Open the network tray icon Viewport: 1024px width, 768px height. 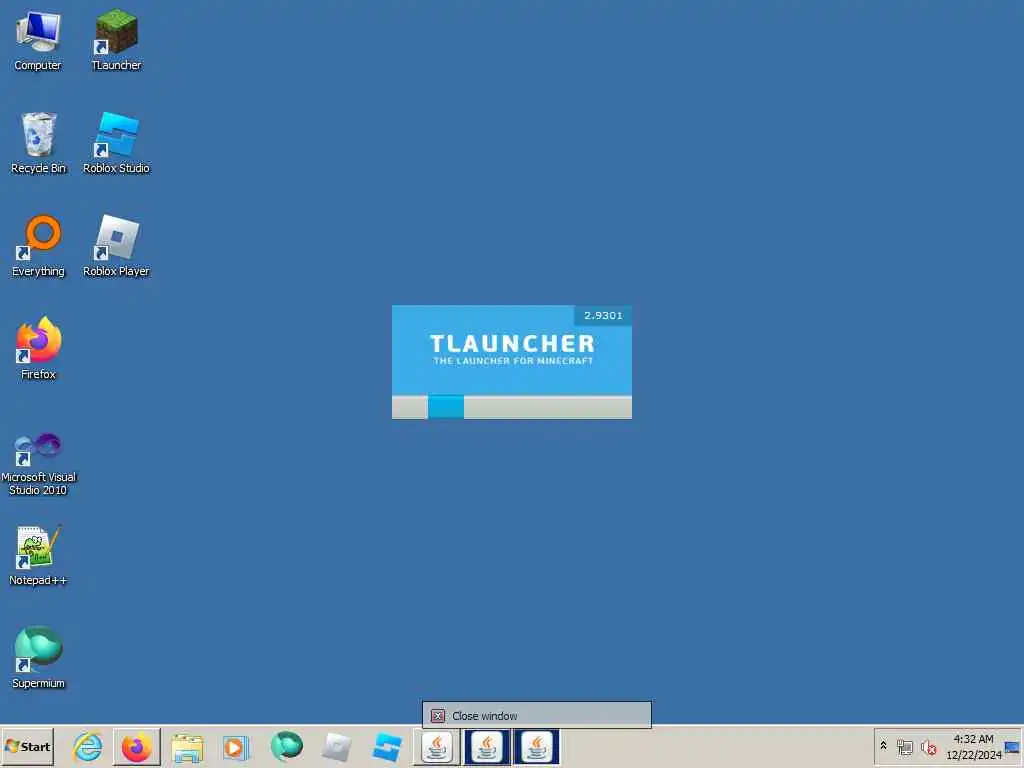click(904, 746)
